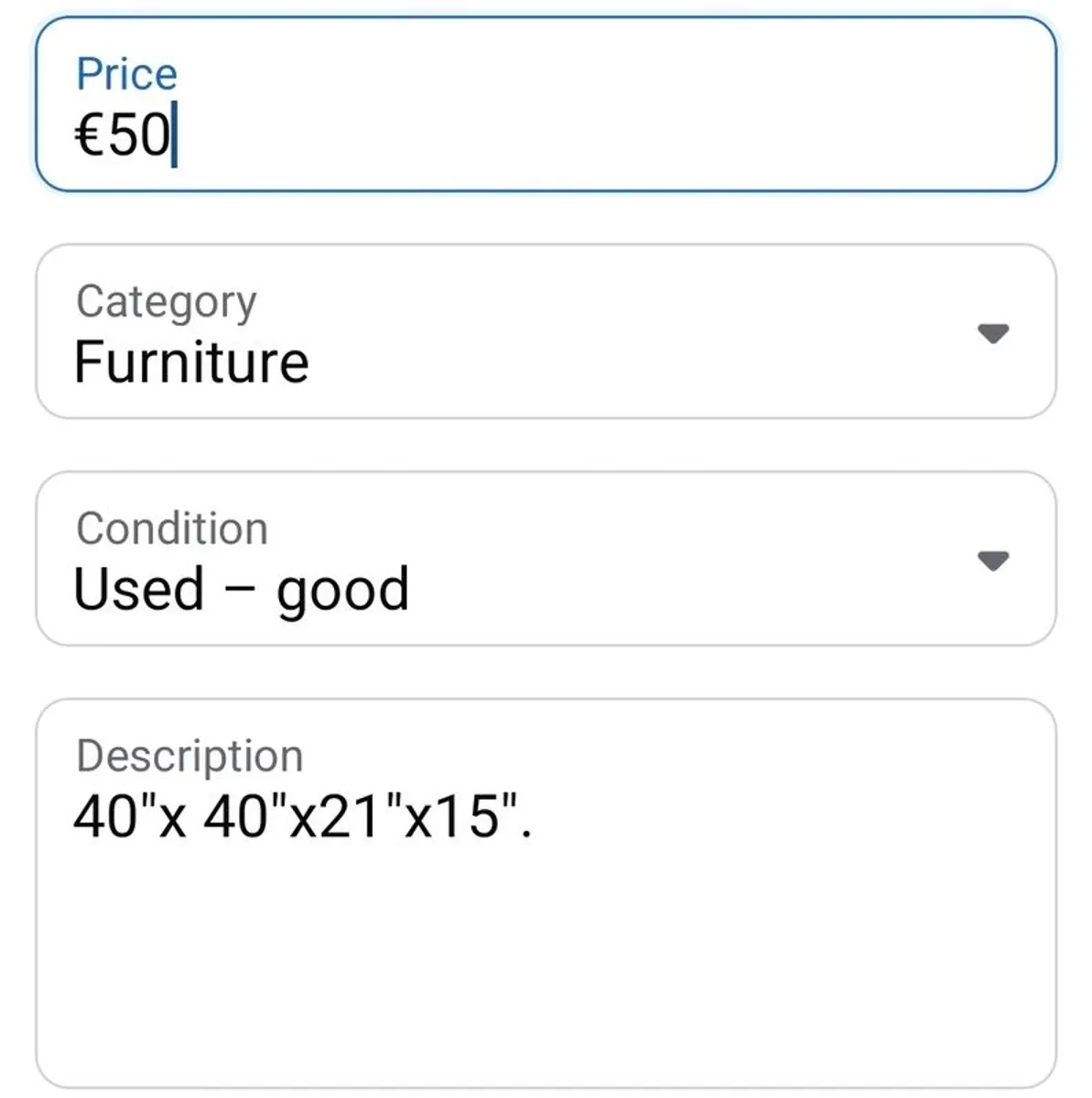
Task: Click the dimensions text in Description
Action: click(302, 816)
